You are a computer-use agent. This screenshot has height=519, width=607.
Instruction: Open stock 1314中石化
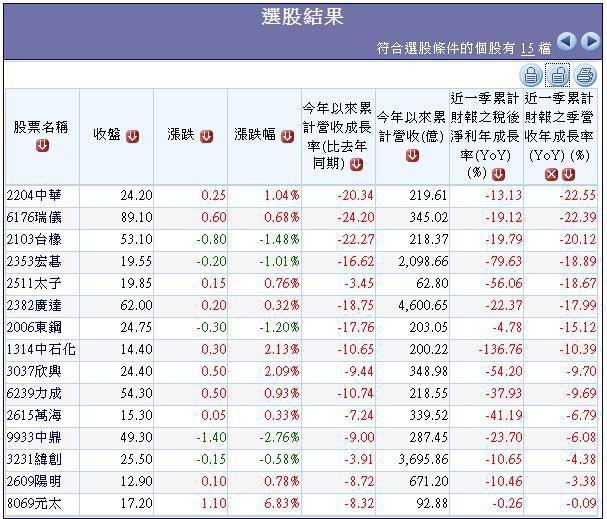point(41,349)
